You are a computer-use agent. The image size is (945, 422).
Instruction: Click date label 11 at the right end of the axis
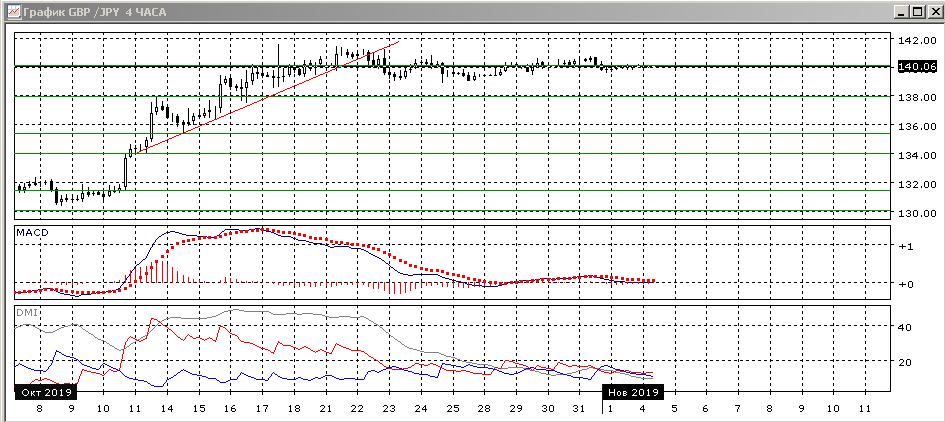[865, 409]
